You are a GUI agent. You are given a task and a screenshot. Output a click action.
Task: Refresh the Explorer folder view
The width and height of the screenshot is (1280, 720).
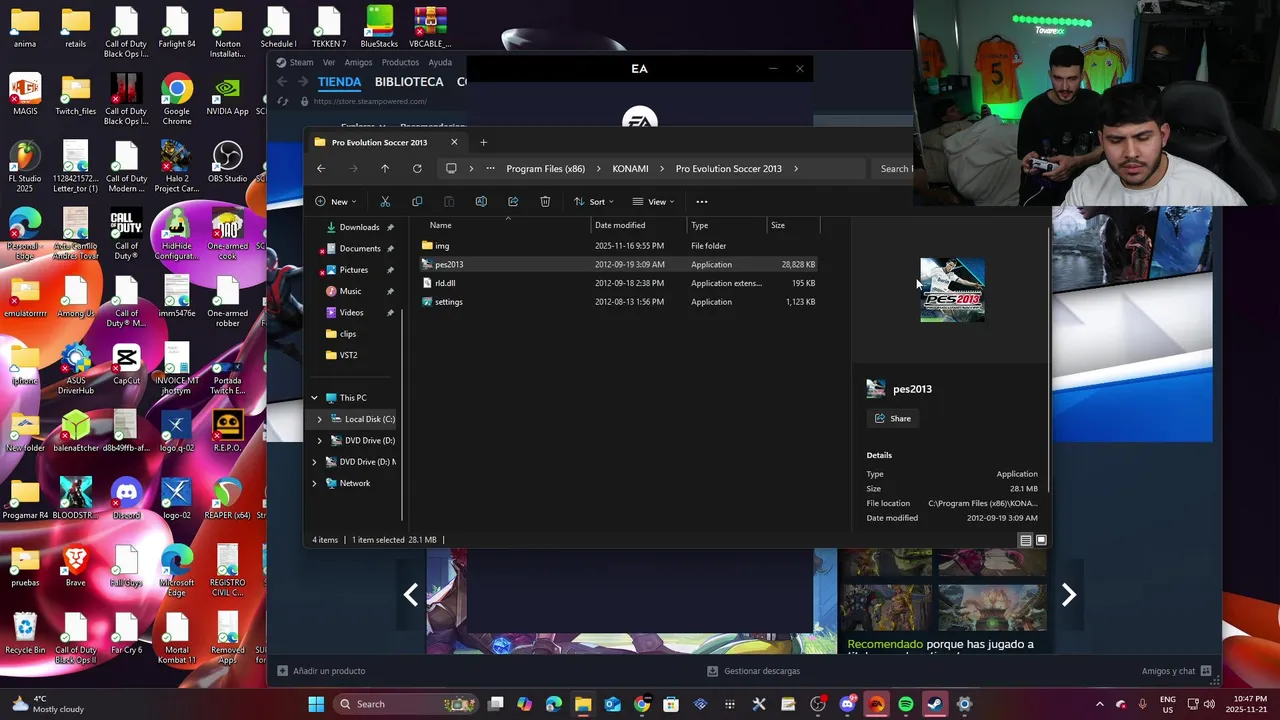coord(417,168)
